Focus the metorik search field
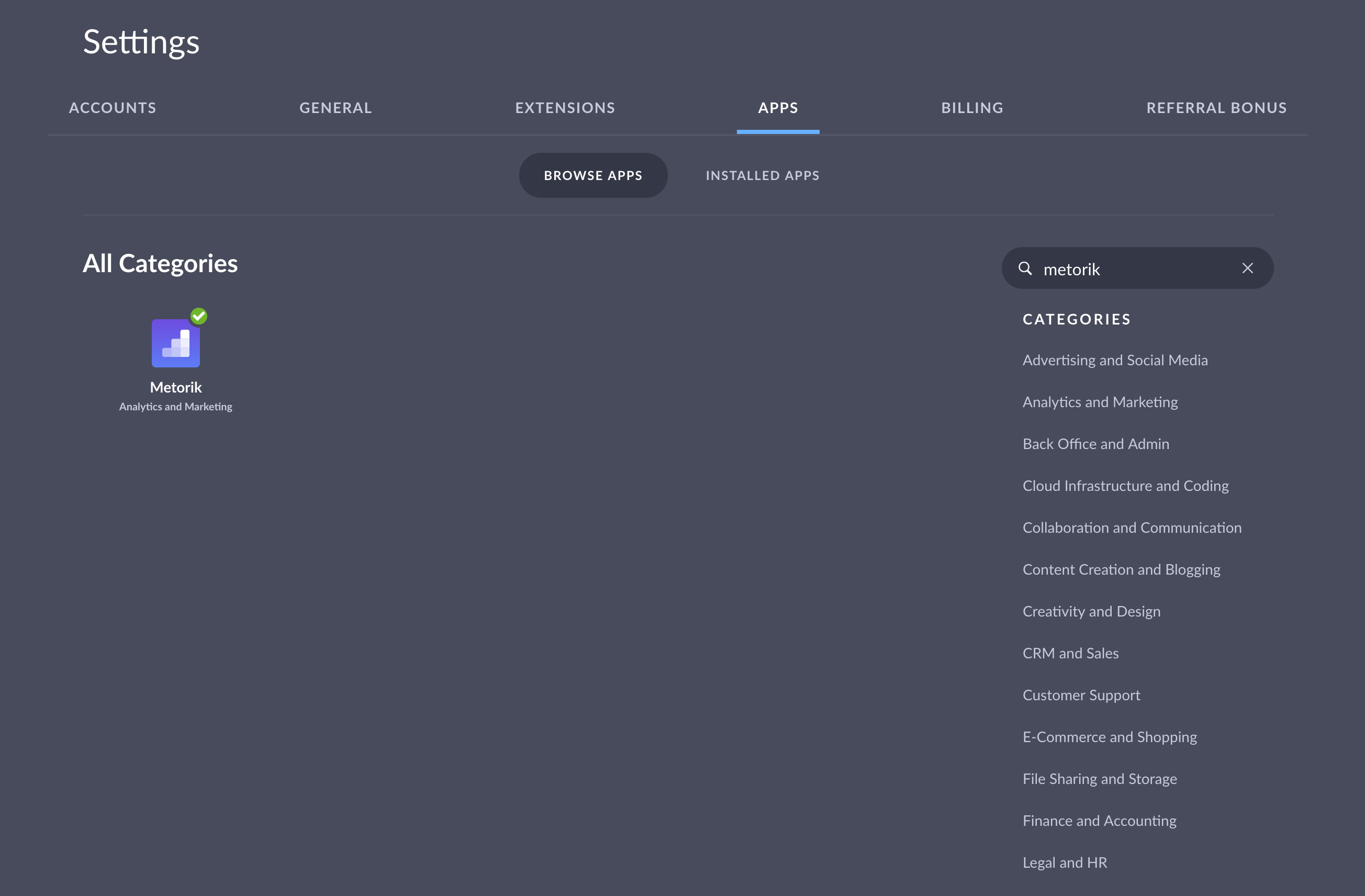 click(x=1136, y=269)
